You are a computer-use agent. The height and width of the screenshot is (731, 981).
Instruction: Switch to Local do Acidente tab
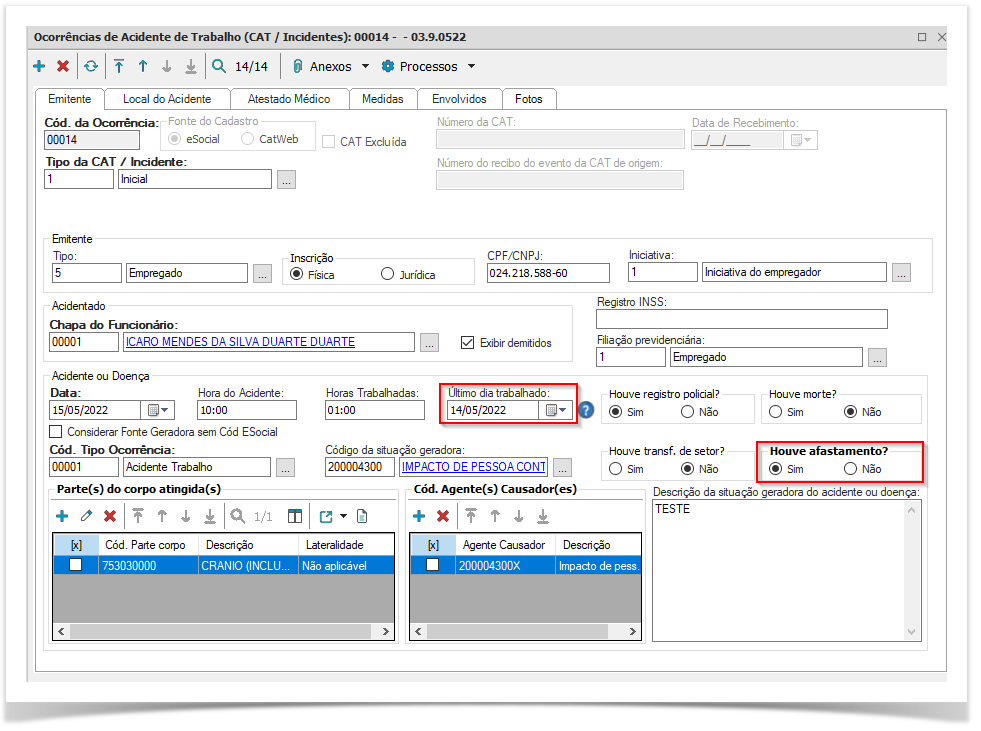pos(167,99)
